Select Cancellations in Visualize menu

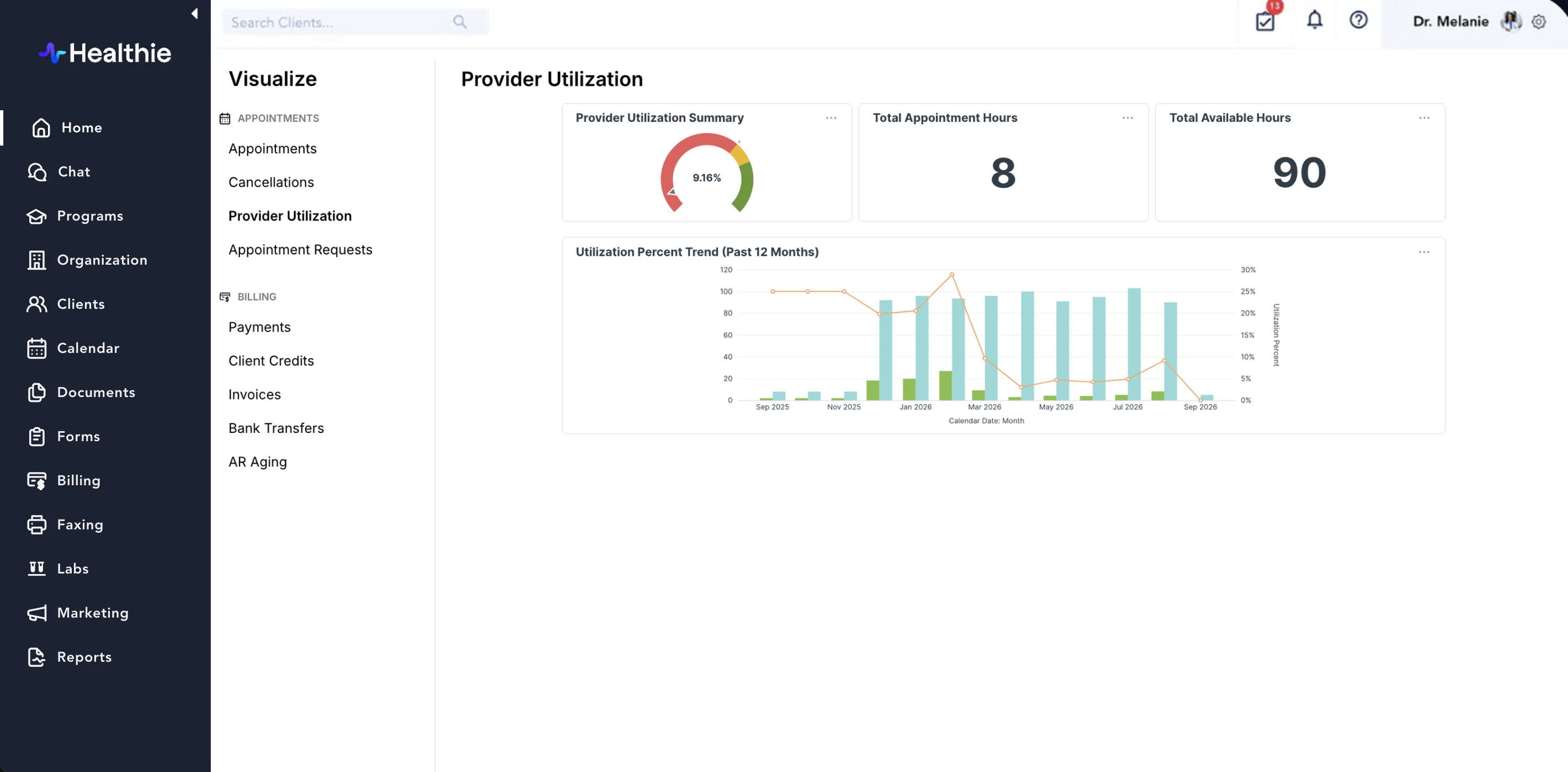271,182
